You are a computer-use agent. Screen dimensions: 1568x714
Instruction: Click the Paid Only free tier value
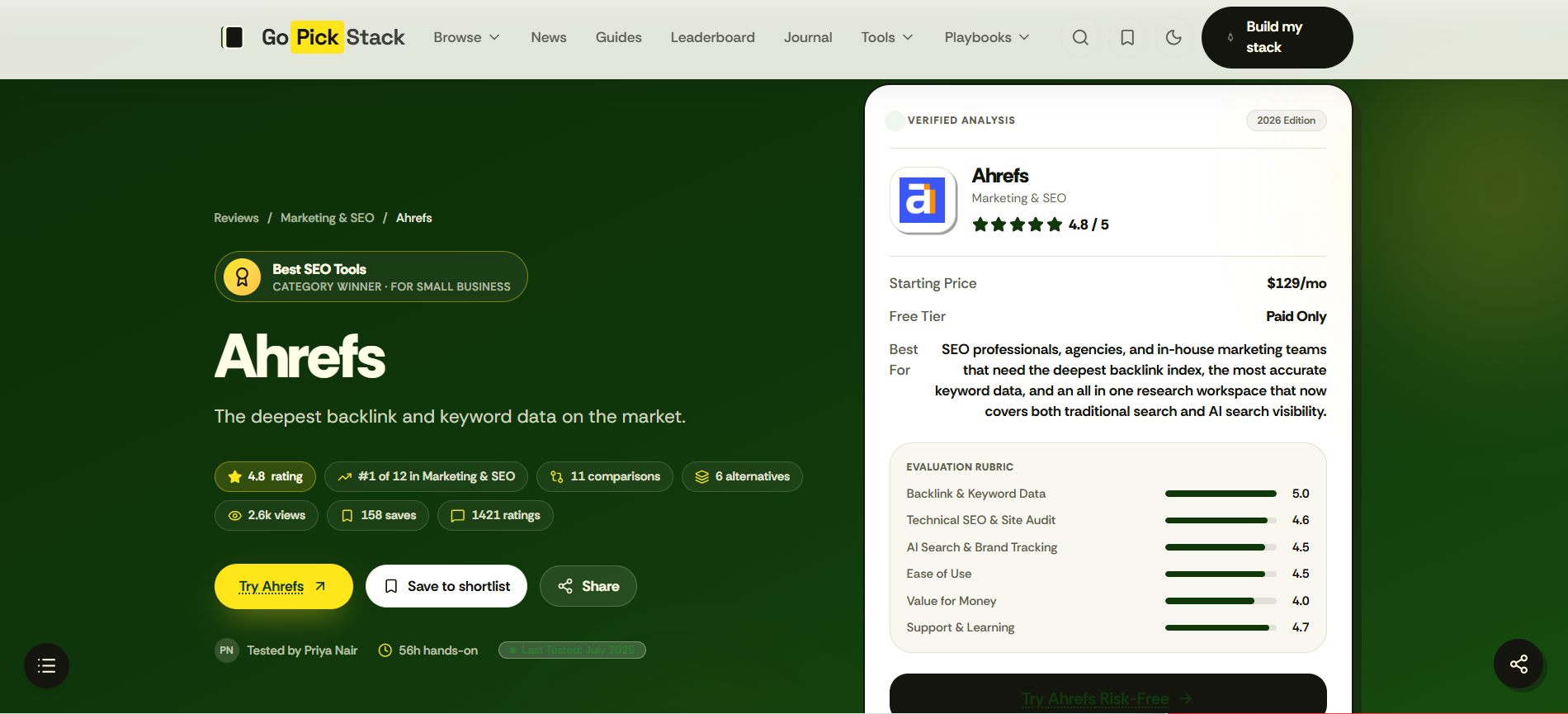tap(1296, 316)
